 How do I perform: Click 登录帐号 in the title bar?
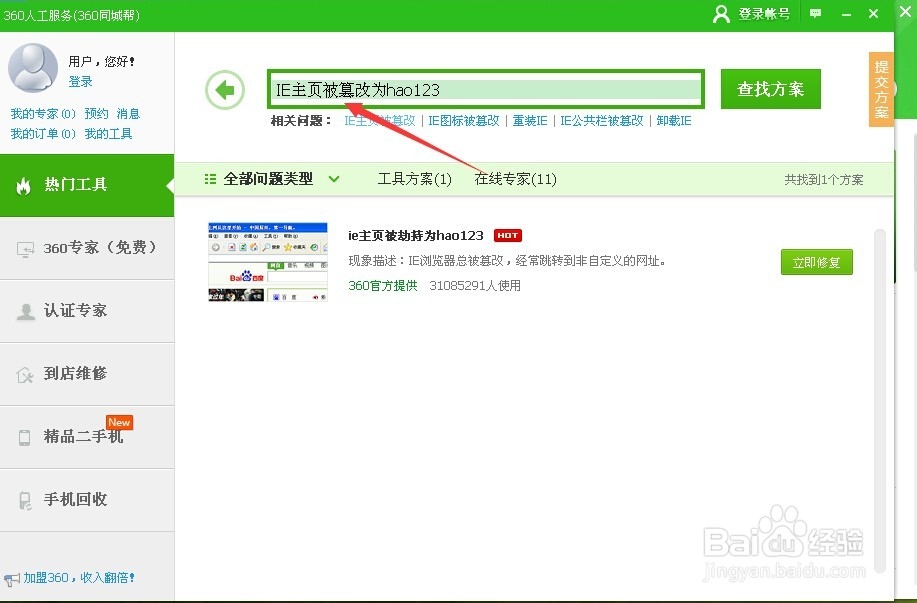tap(764, 14)
